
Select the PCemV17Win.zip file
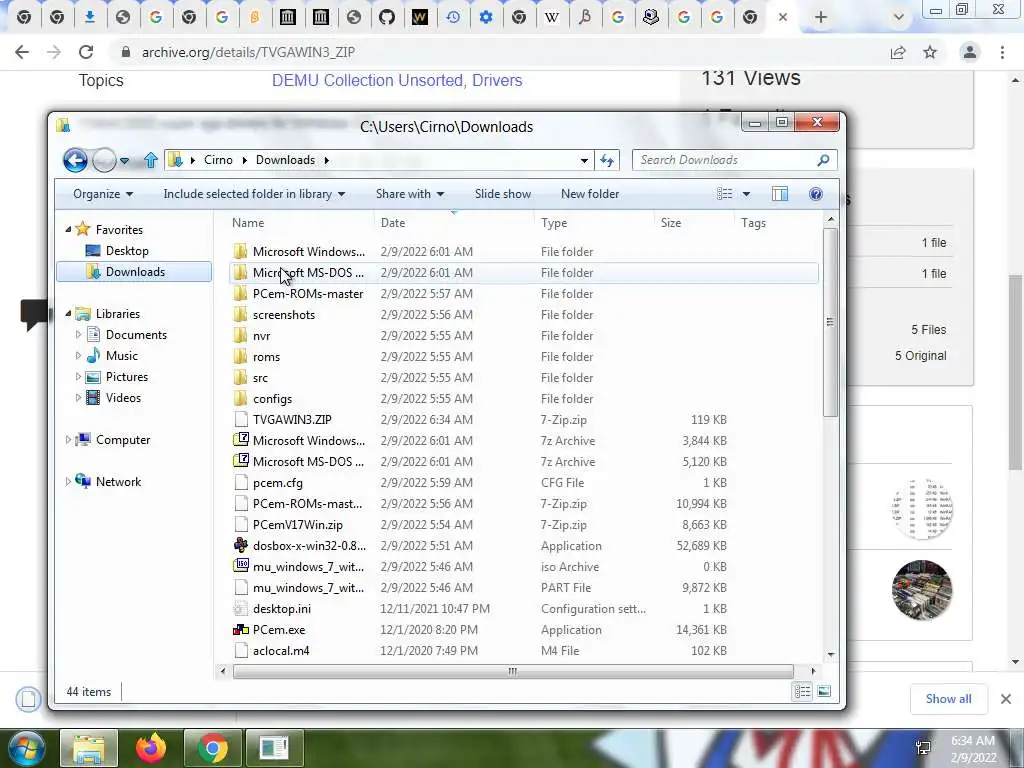524,524
